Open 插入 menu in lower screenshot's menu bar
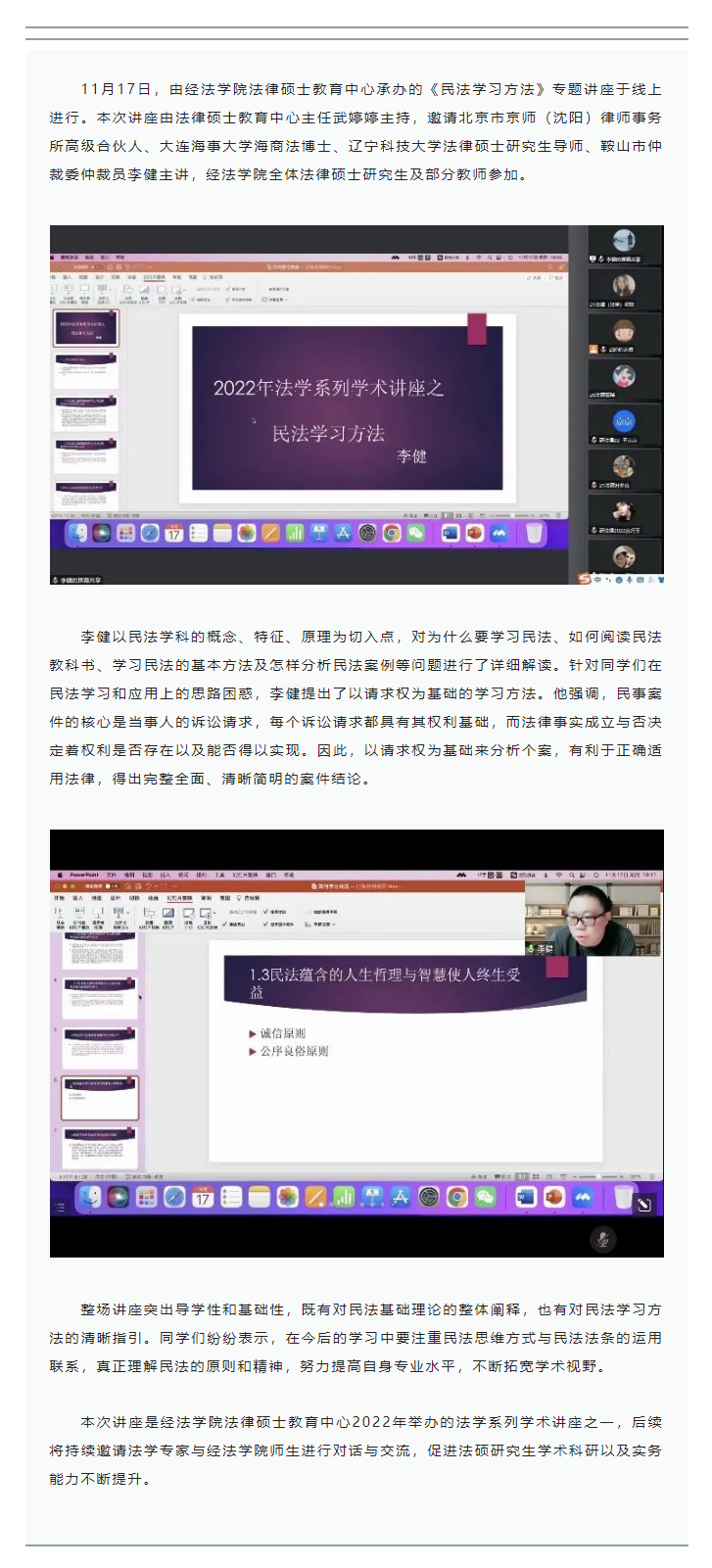Viewport: 712px width, 1568px height. 165,874
